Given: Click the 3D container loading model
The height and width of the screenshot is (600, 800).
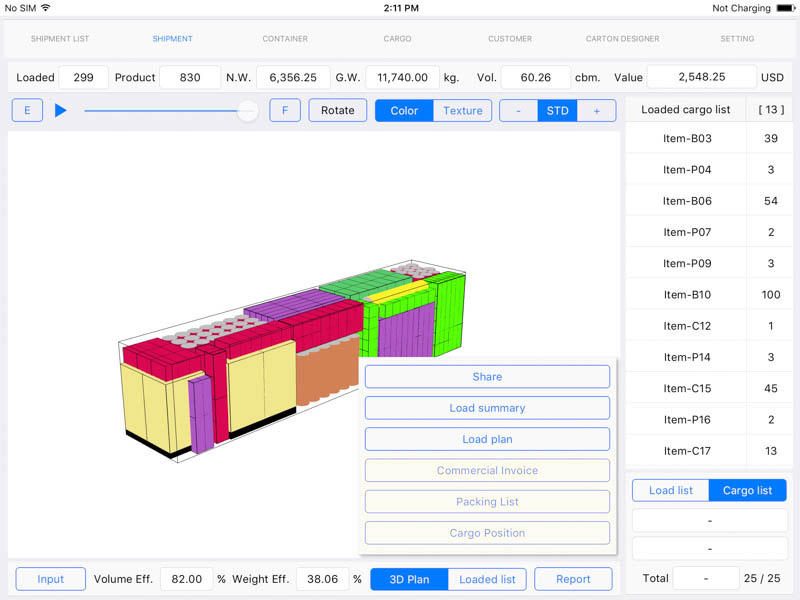Looking at the screenshot, I should tap(292, 361).
